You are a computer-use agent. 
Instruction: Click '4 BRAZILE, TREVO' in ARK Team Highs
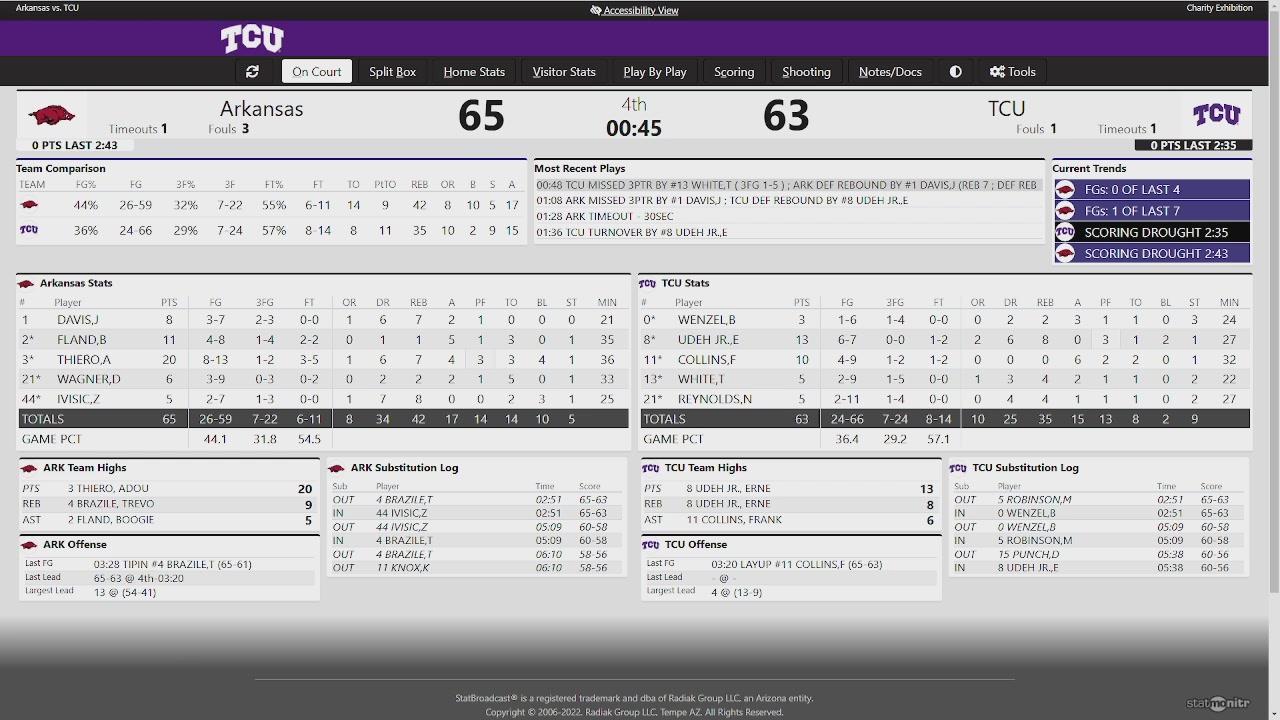(111, 505)
